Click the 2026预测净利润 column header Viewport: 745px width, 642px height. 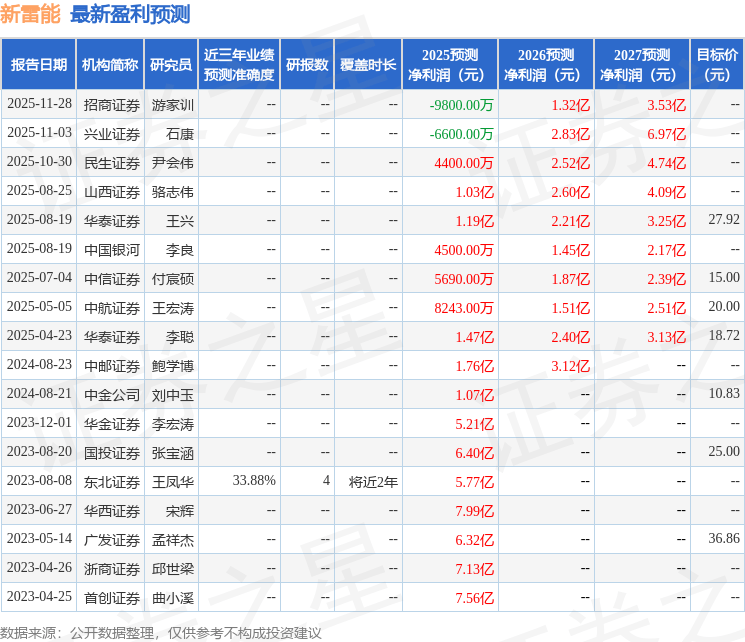click(x=546, y=65)
